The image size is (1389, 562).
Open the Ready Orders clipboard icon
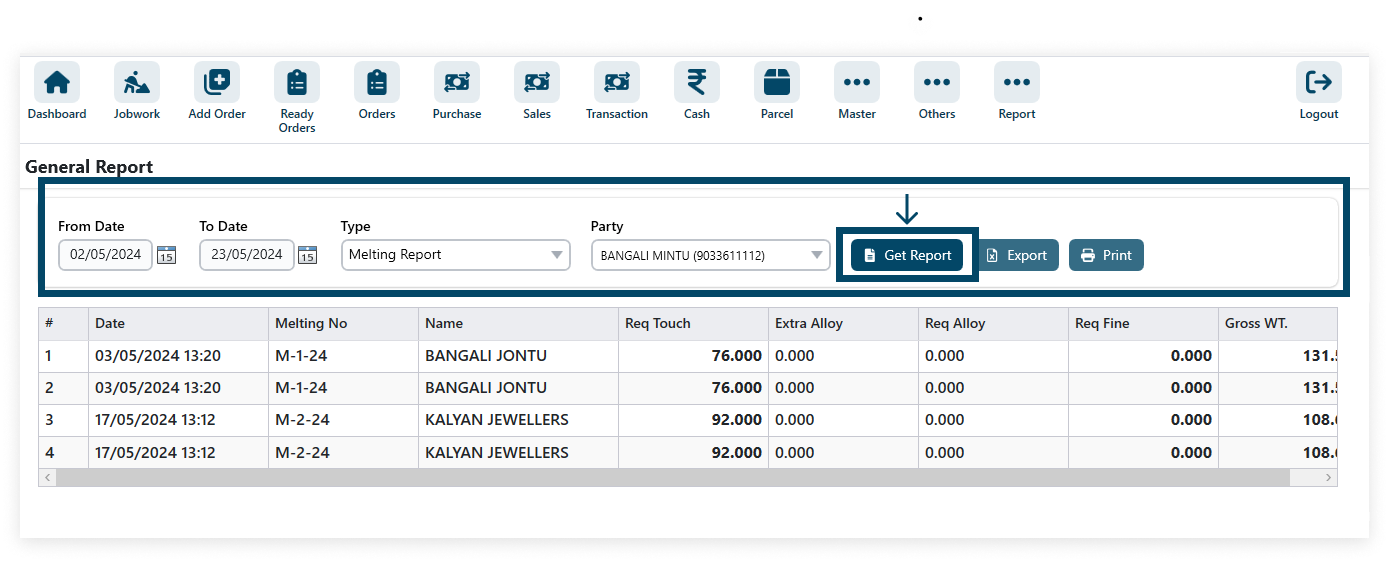[297, 82]
